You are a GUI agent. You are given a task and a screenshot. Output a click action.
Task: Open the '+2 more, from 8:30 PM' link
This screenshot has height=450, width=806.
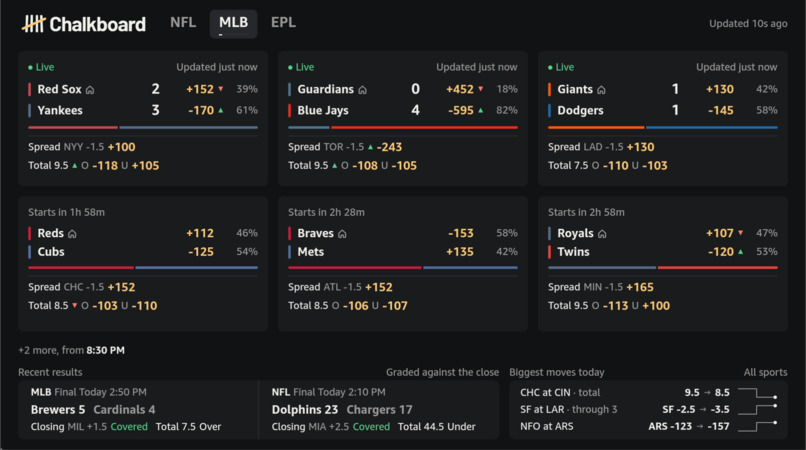pos(71,350)
